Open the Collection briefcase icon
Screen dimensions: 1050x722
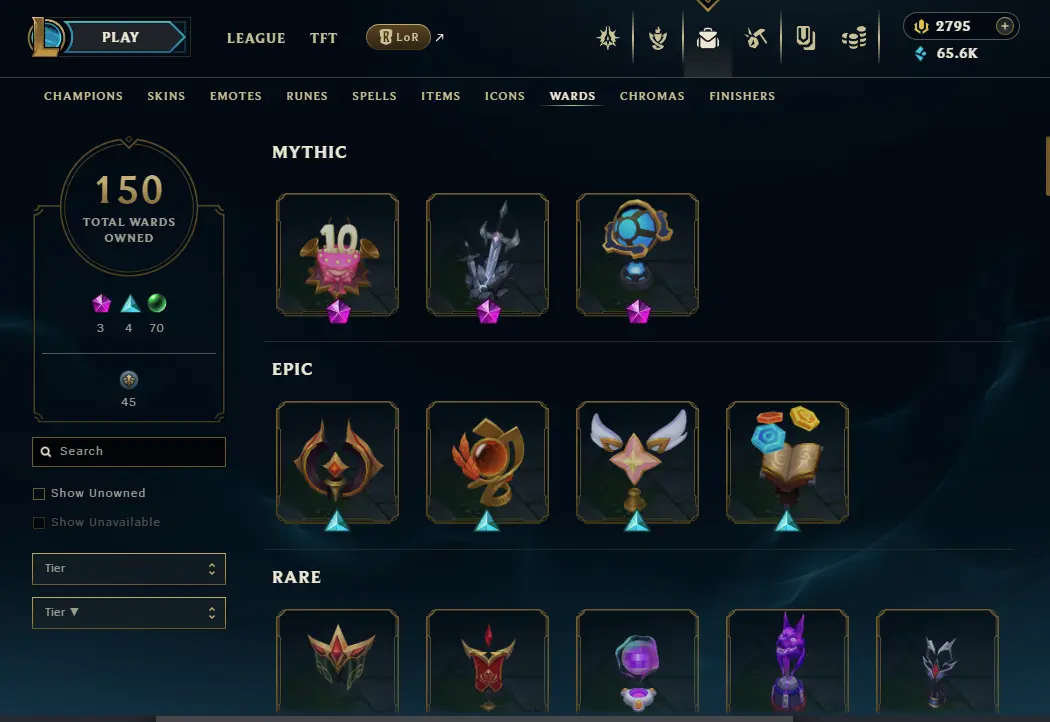[x=707, y=38]
